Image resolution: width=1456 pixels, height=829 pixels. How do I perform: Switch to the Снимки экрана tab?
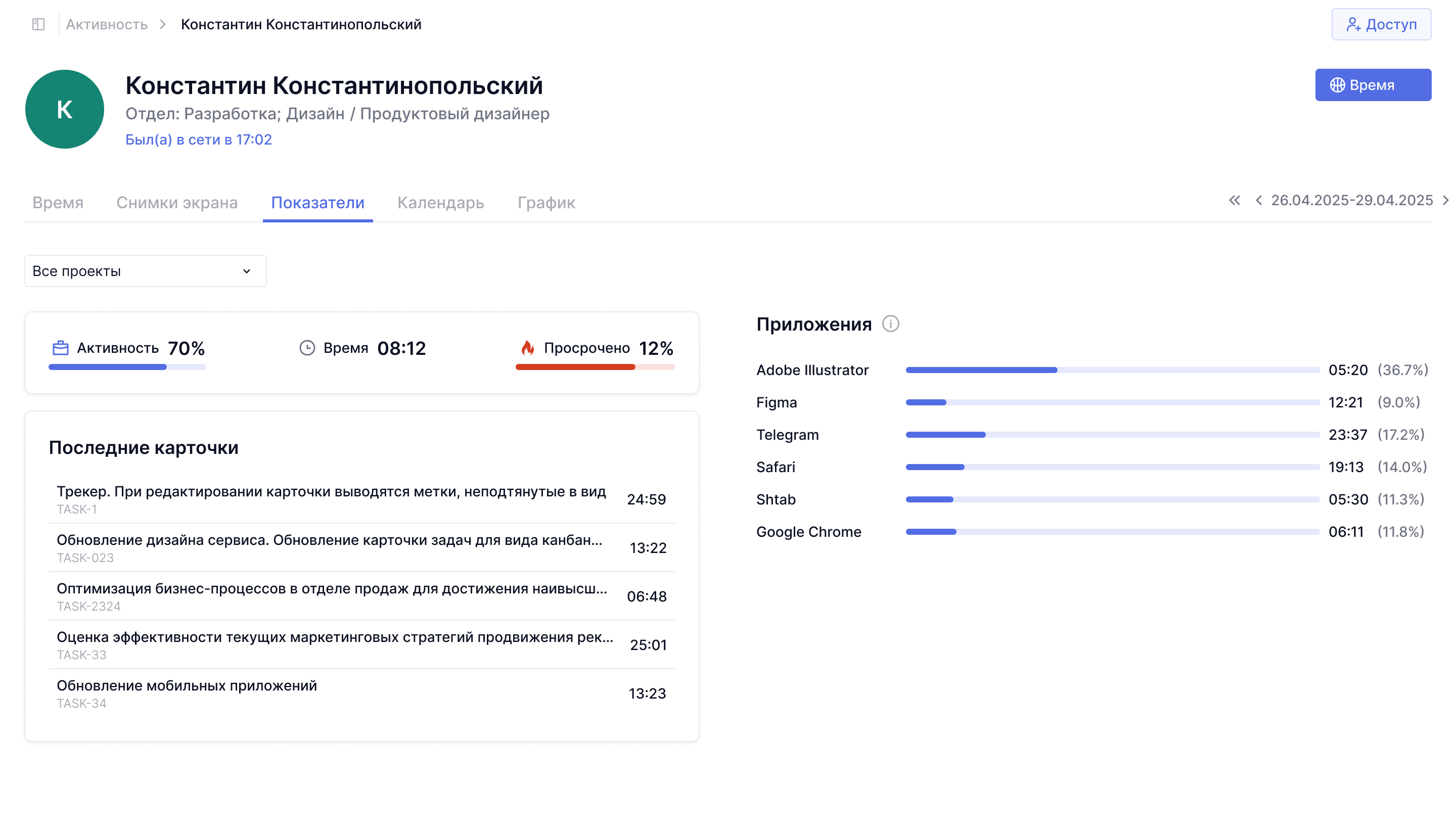tap(177, 203)
